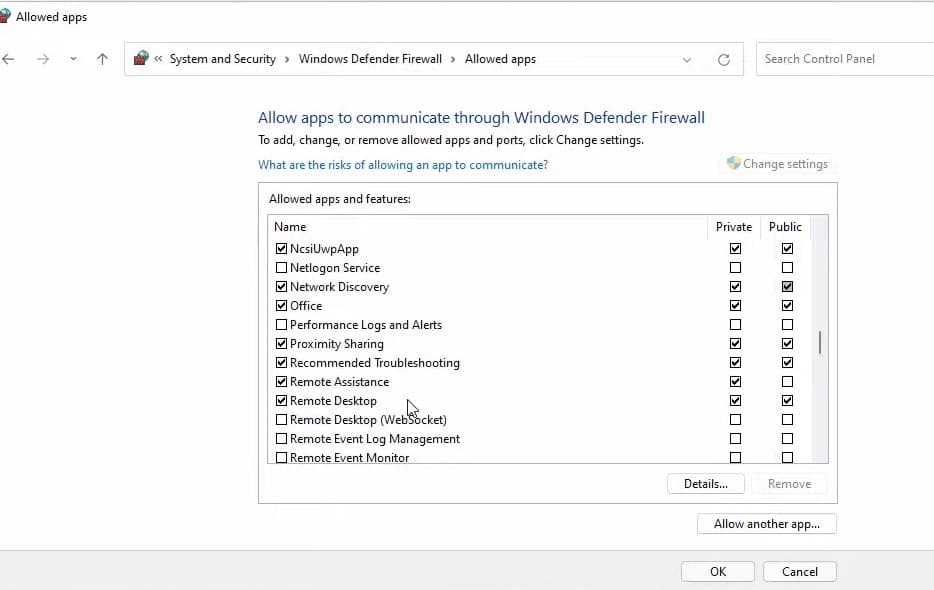This screenshot has height=590, width=934.
Task: Go to System and Security breadcrumb
Action: pyautogui.click(x=222, y=59)
